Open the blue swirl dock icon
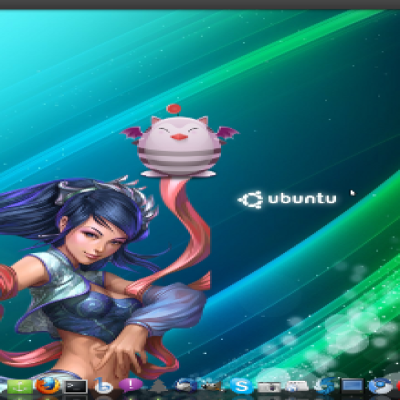 coord(325,386)
